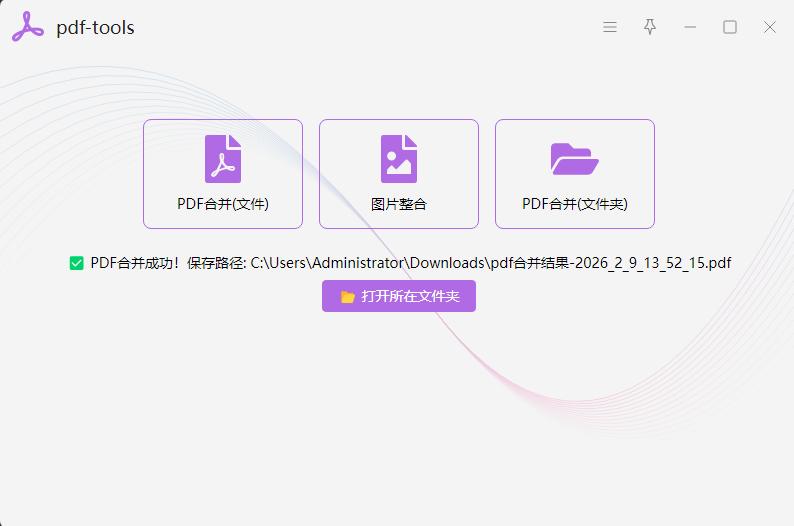Minimize the pdf-tools window

pyautogui.click(x=690, y=27)
